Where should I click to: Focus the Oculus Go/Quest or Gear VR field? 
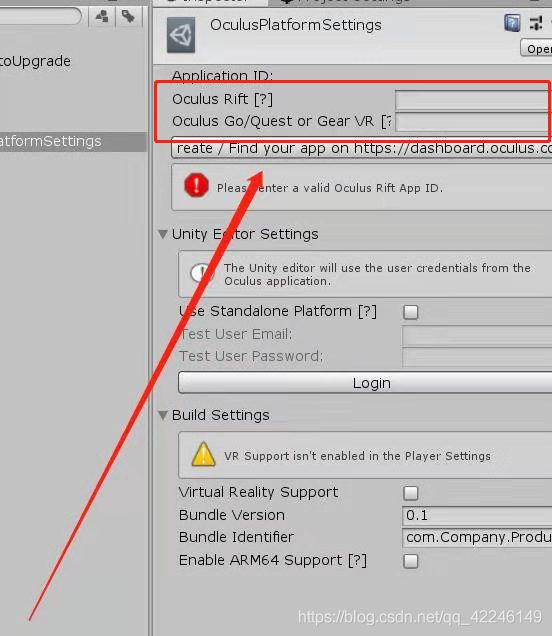coord(474,122)
